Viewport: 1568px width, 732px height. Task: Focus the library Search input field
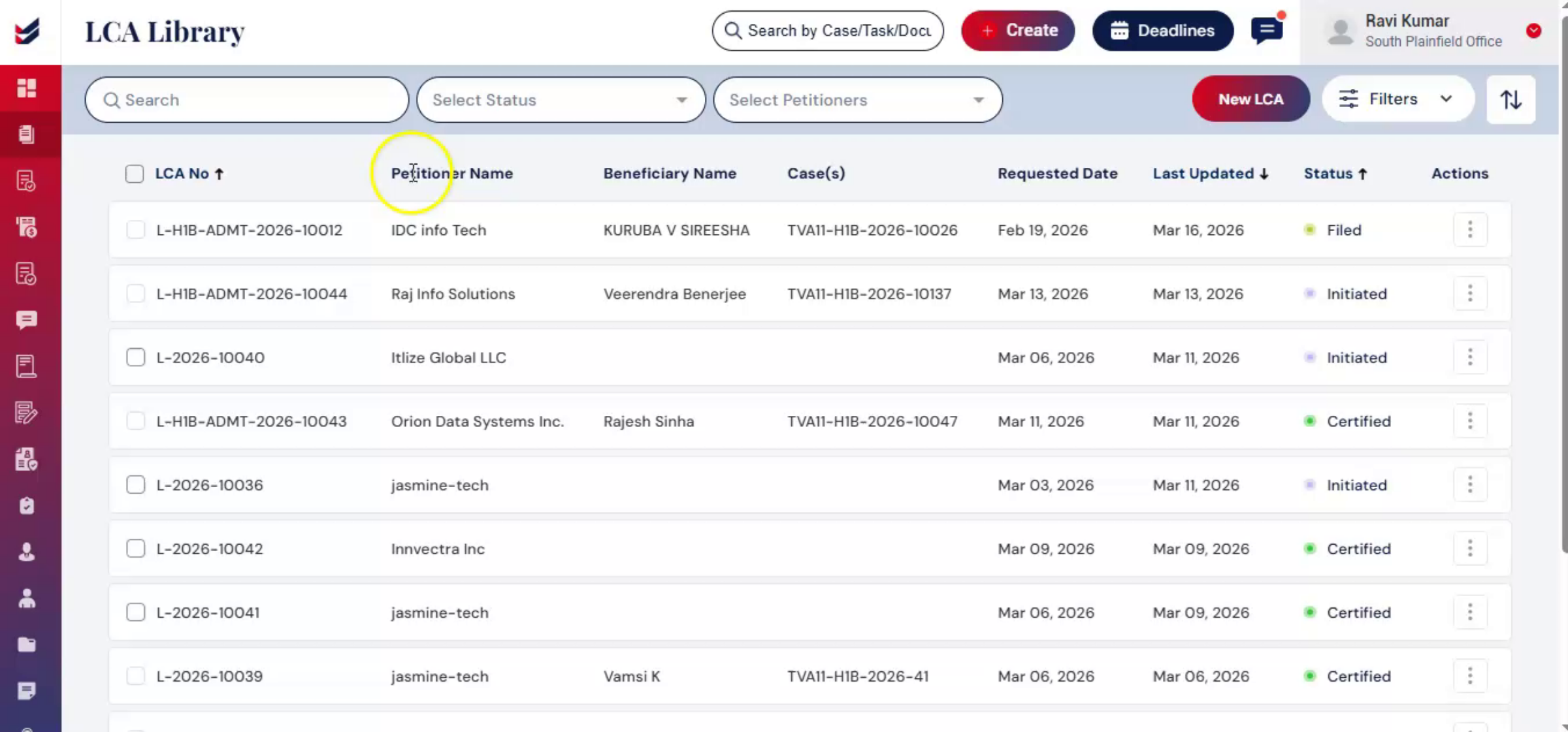(x=247, y=100)
